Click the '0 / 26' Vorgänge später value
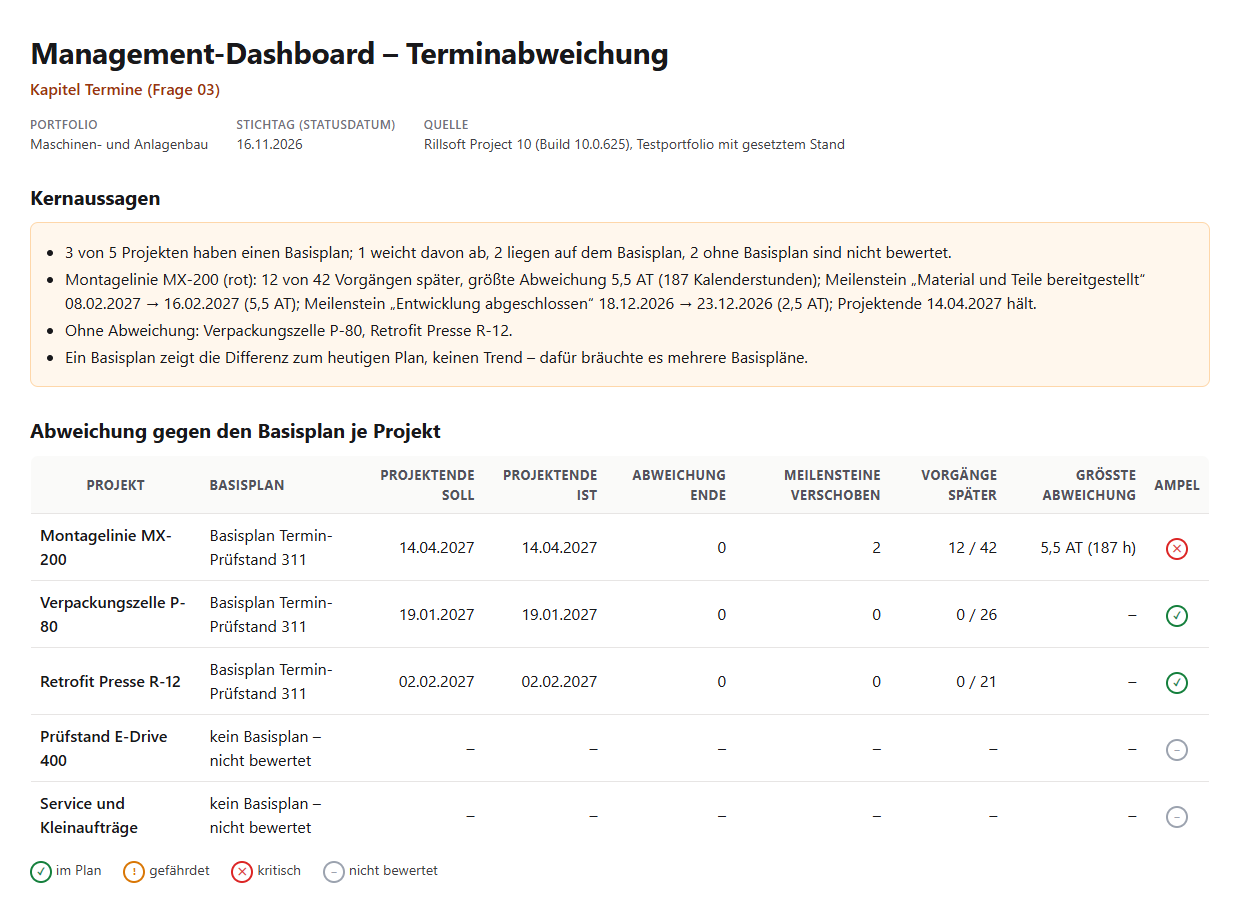The image size is (1240, 898). coord(977,615)
